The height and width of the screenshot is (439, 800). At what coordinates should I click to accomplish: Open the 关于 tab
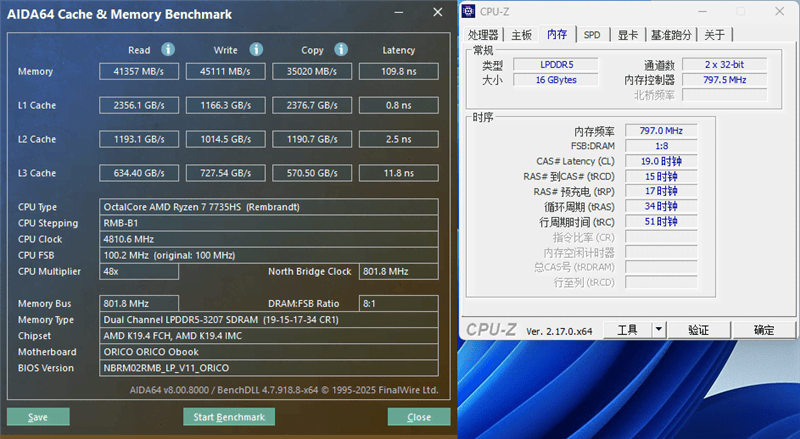tap(714, 34)
